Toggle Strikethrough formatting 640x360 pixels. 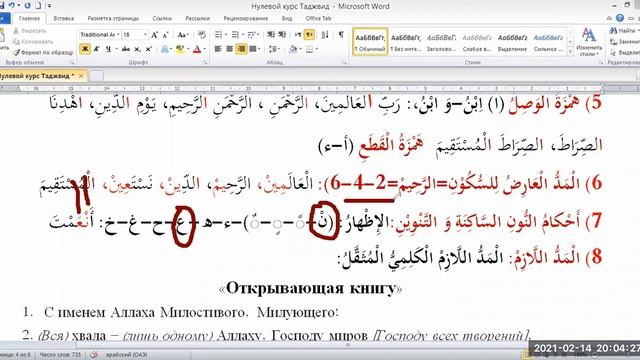coord(126,49)
